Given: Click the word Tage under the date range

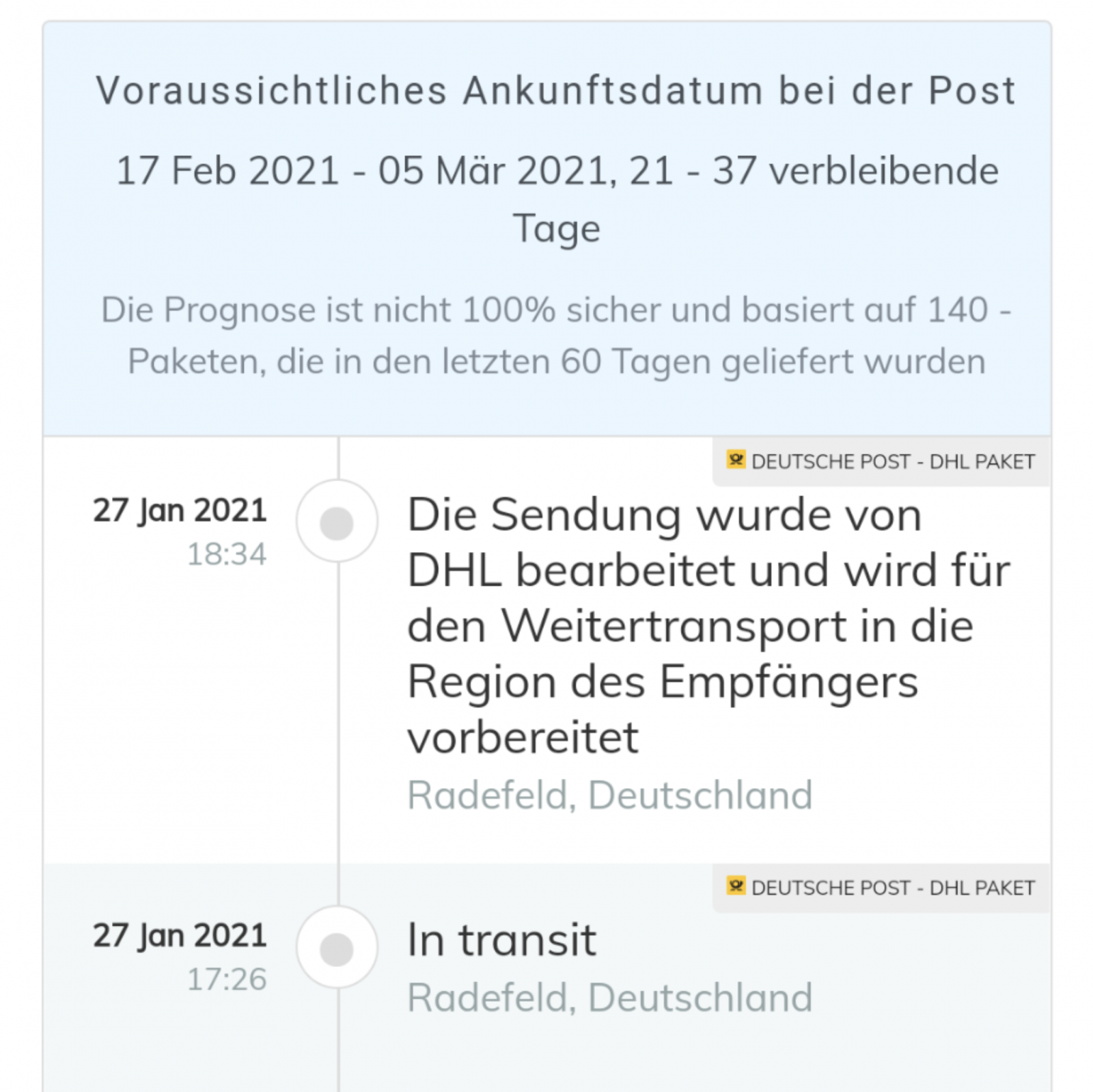Looking at the screenshot, I should coord(556,229).
